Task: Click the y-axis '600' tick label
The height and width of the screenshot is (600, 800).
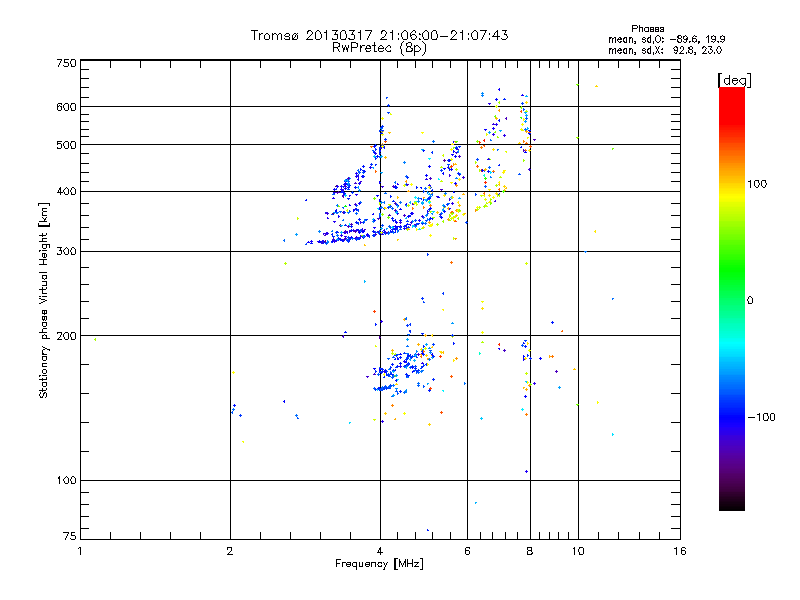Action: [x=66, y=107]
